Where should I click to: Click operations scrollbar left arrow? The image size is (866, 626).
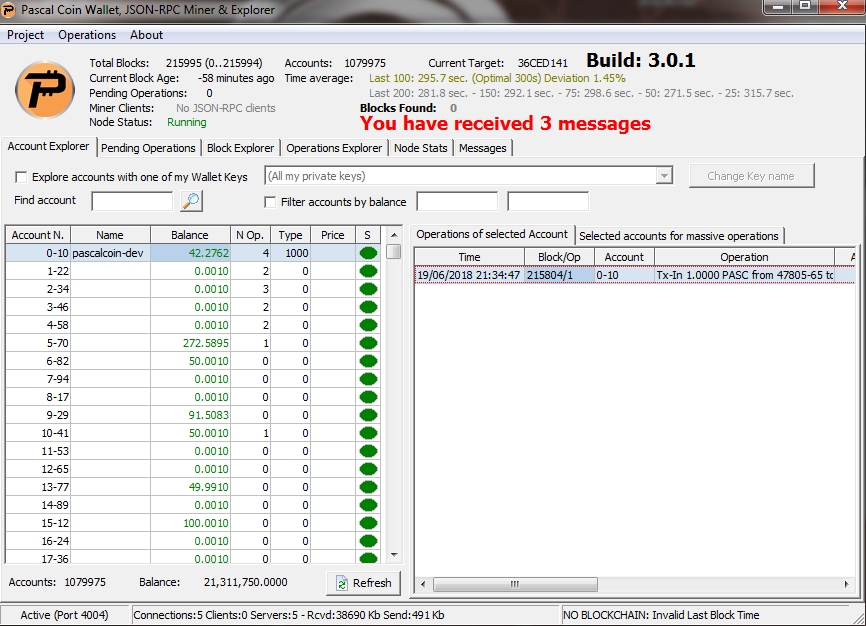pos(423,584)
